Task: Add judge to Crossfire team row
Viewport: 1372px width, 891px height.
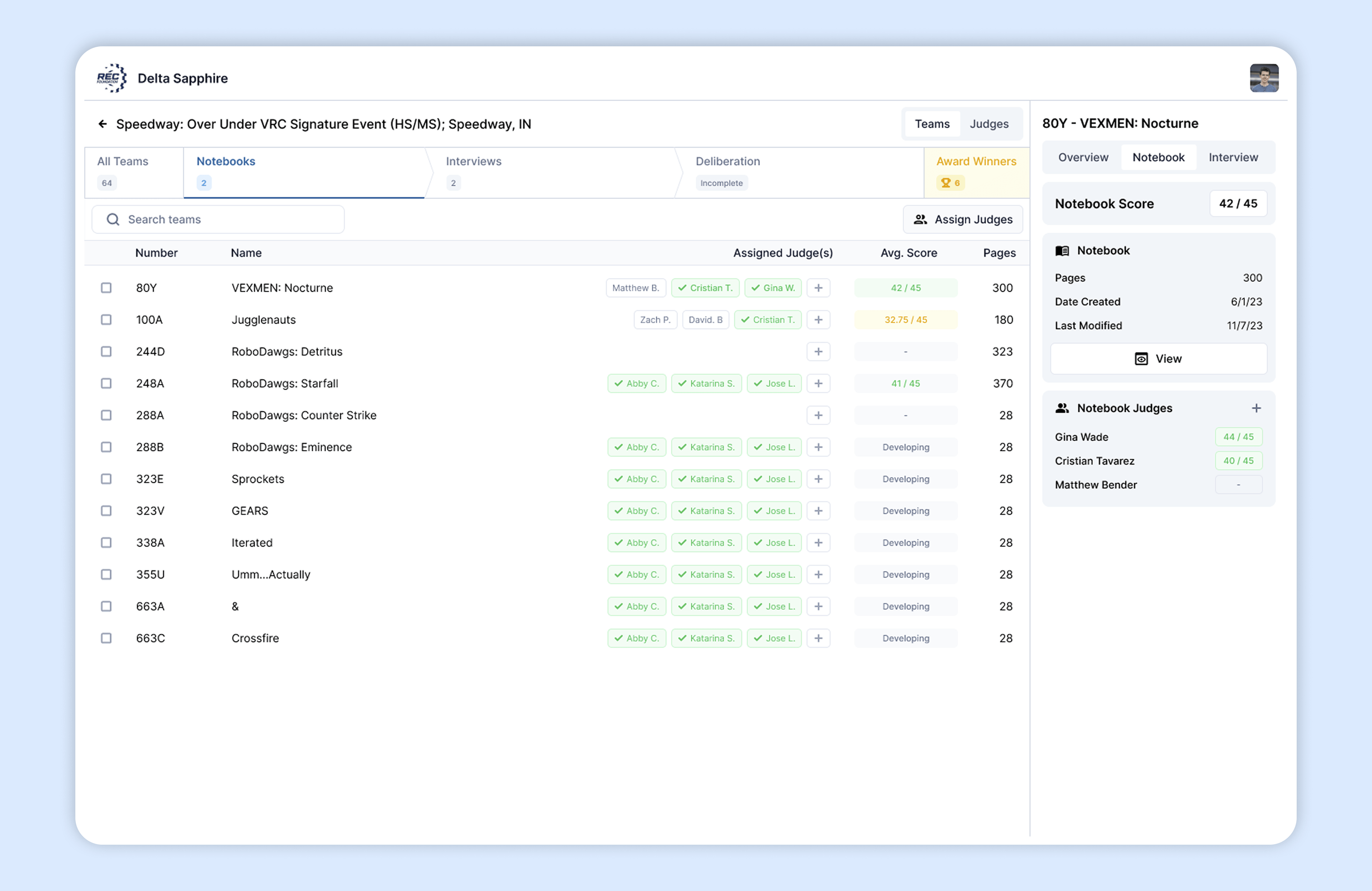Action: (x=818, y=638)
